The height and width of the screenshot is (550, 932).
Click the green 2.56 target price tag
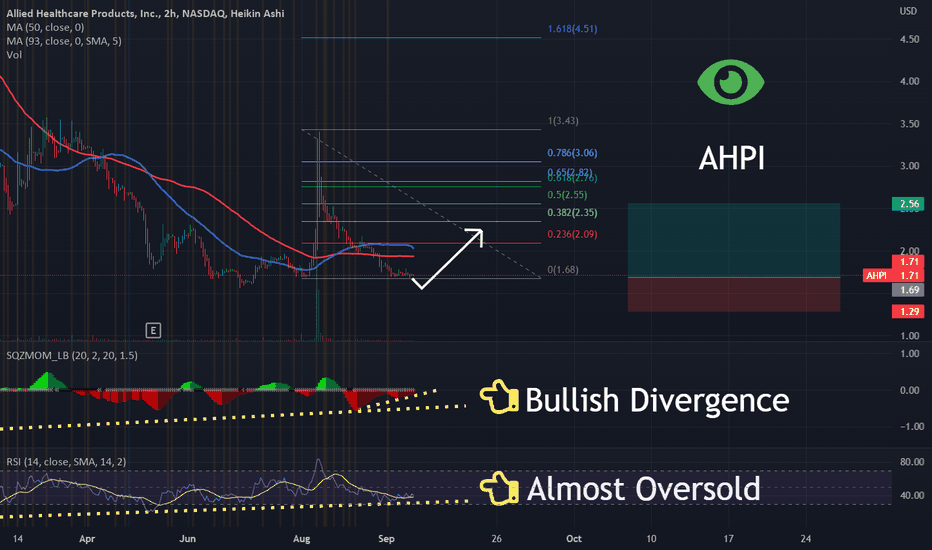pyautogui.click(x=908, y=204)
